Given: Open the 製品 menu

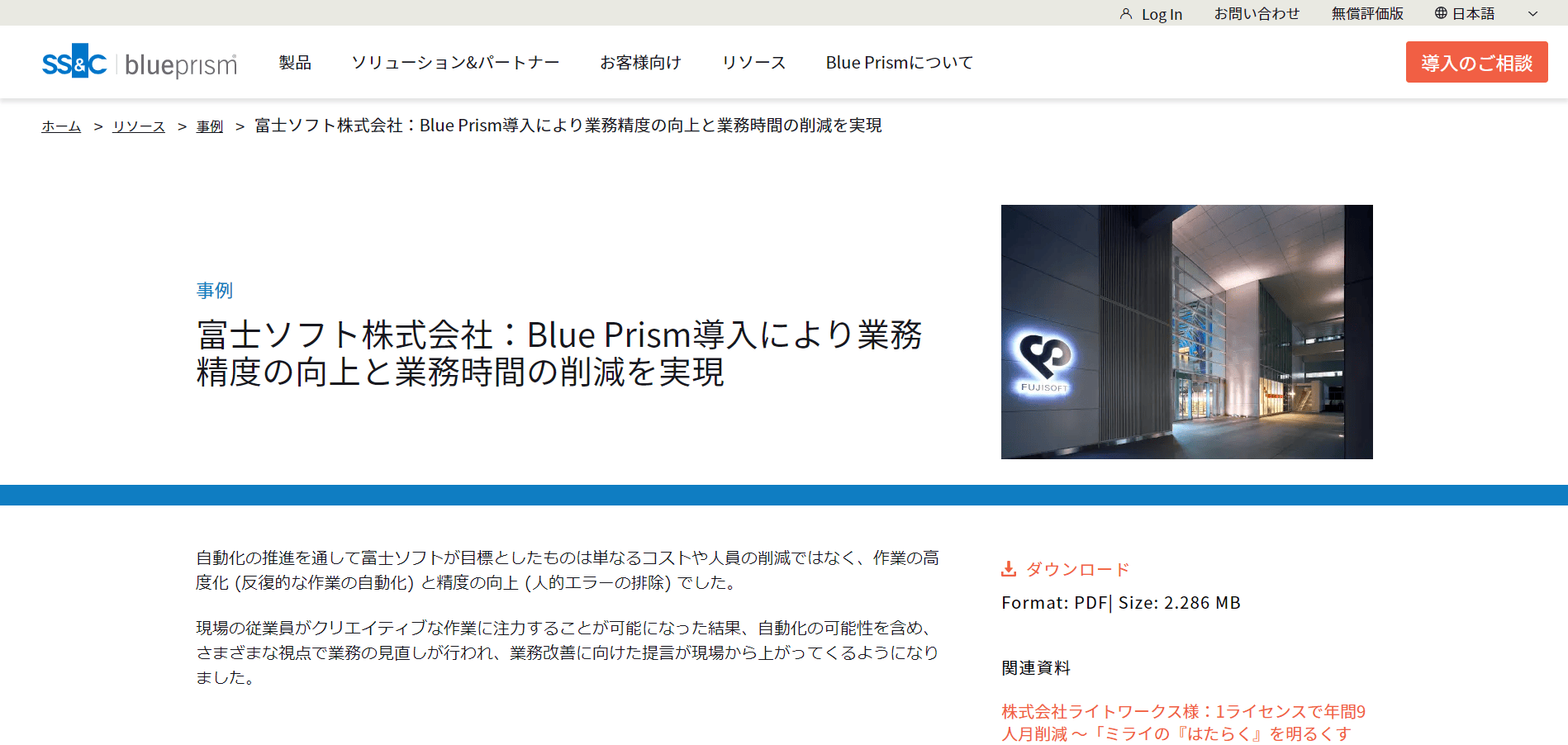Looking at the screenshot, I should pyautogui.click(x=295, y=63).
